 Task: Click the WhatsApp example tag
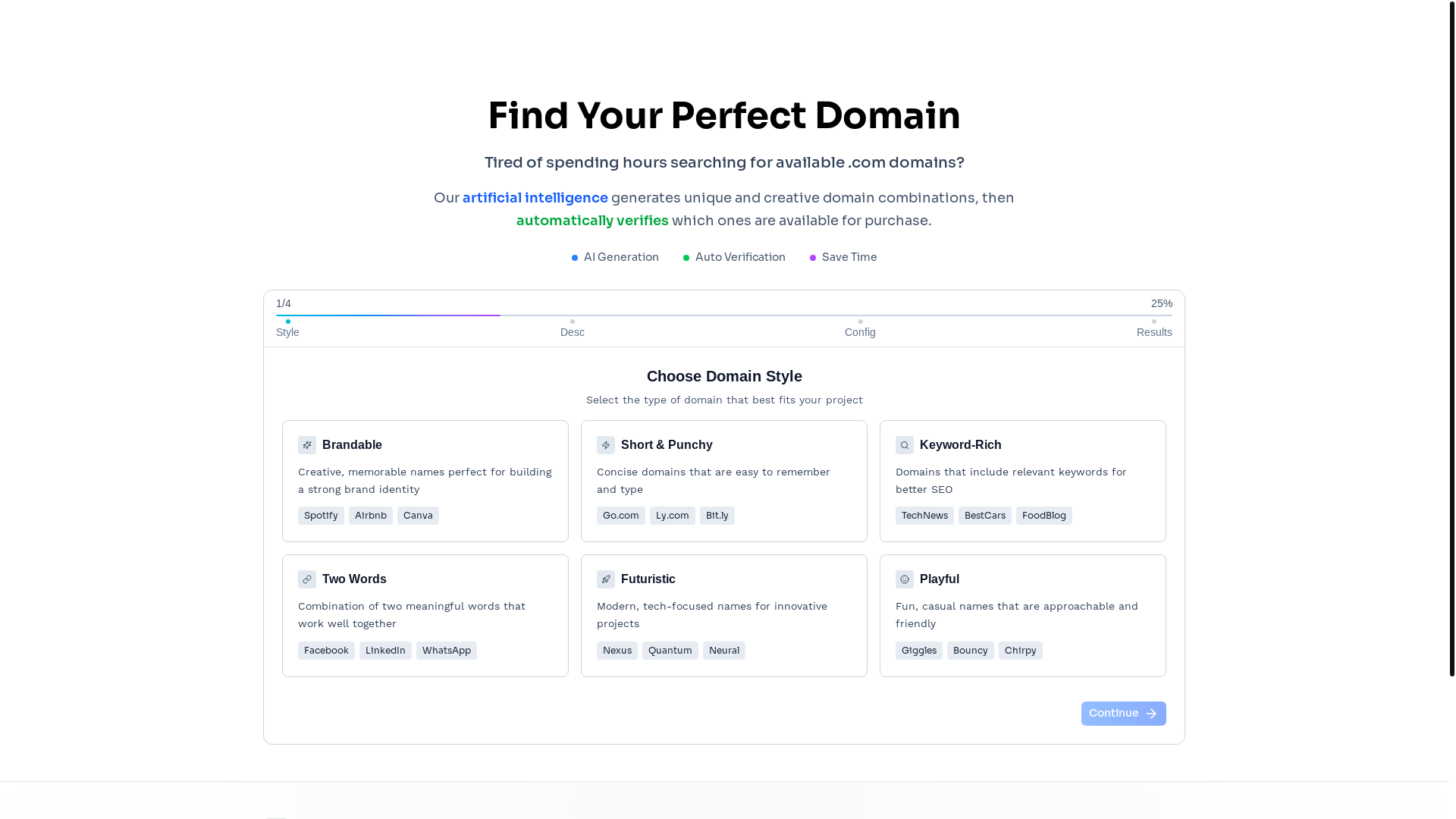tap(447, 651)
